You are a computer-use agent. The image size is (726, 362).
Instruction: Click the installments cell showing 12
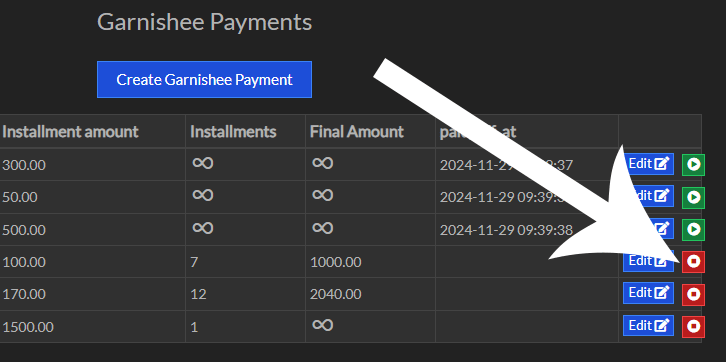pyautogui.click(x=198, y=294)
